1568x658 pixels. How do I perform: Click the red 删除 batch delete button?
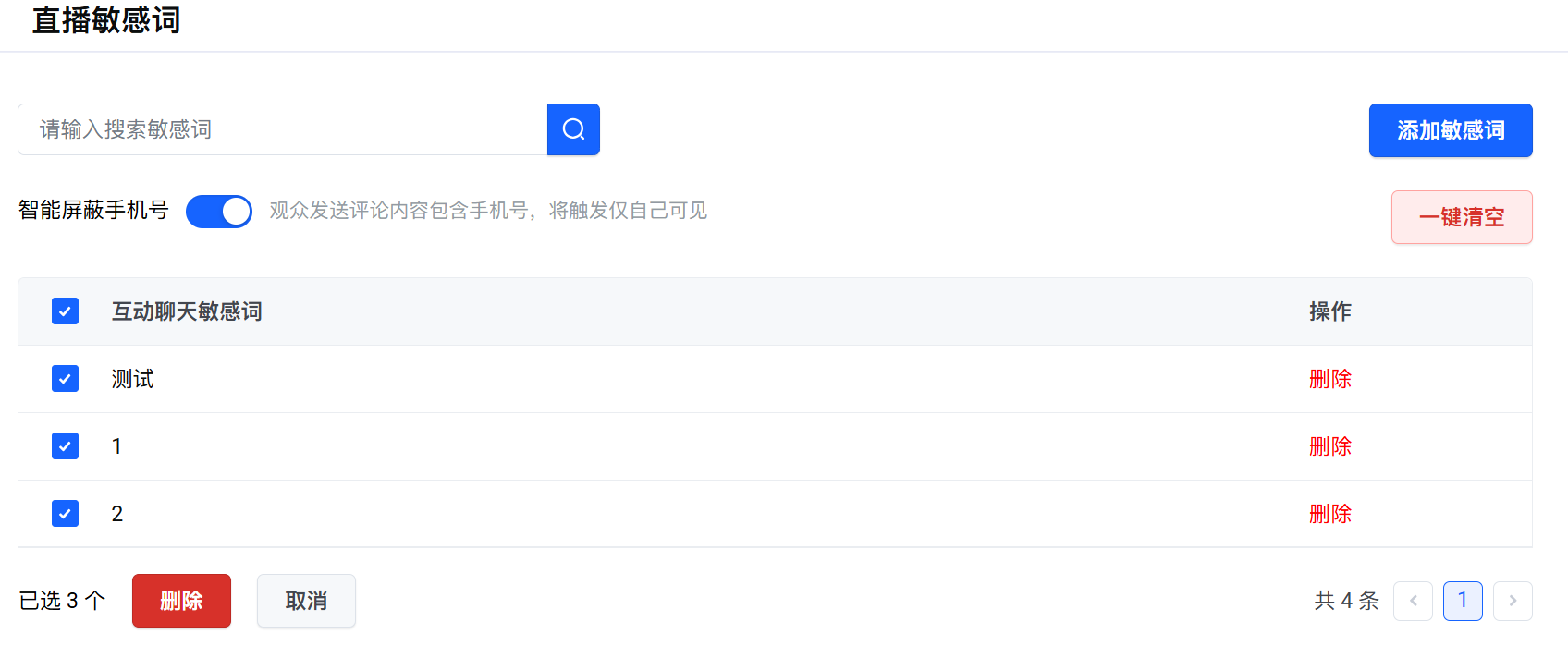click(181, 601)
